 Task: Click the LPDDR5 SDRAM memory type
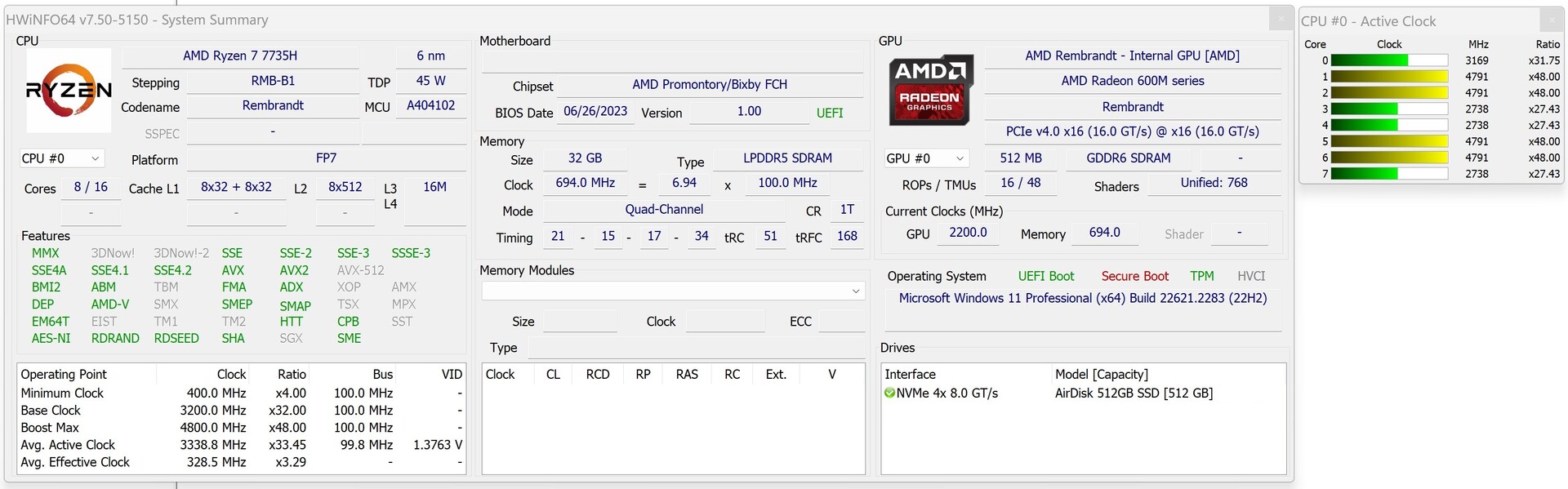pos(787,158)
